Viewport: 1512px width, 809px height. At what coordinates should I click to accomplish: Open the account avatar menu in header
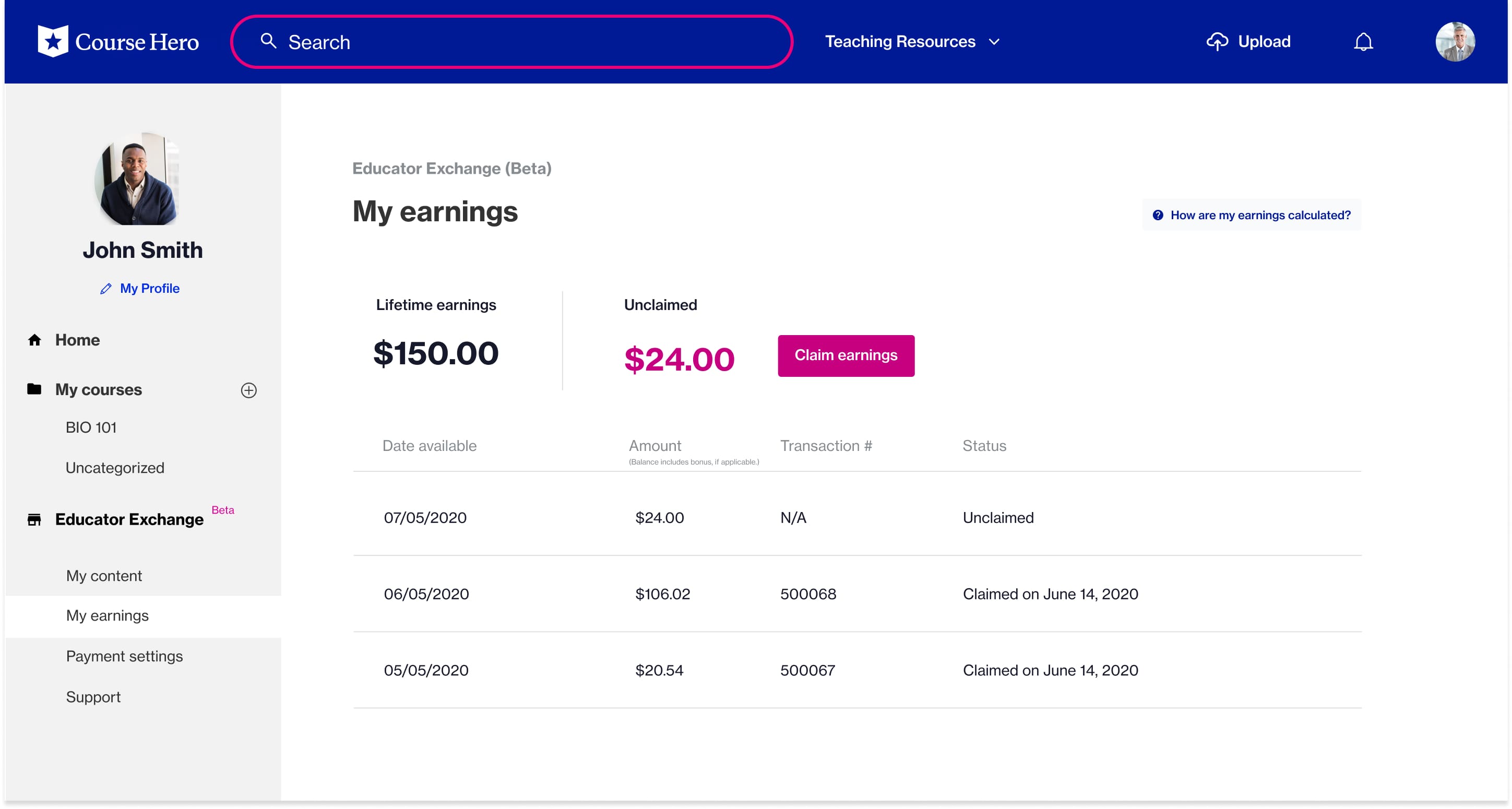[1455, 42]
